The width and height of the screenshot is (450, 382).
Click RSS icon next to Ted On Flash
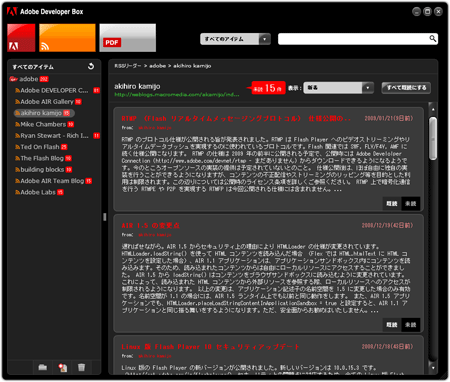pyautogui.click(x=17, y=147)
